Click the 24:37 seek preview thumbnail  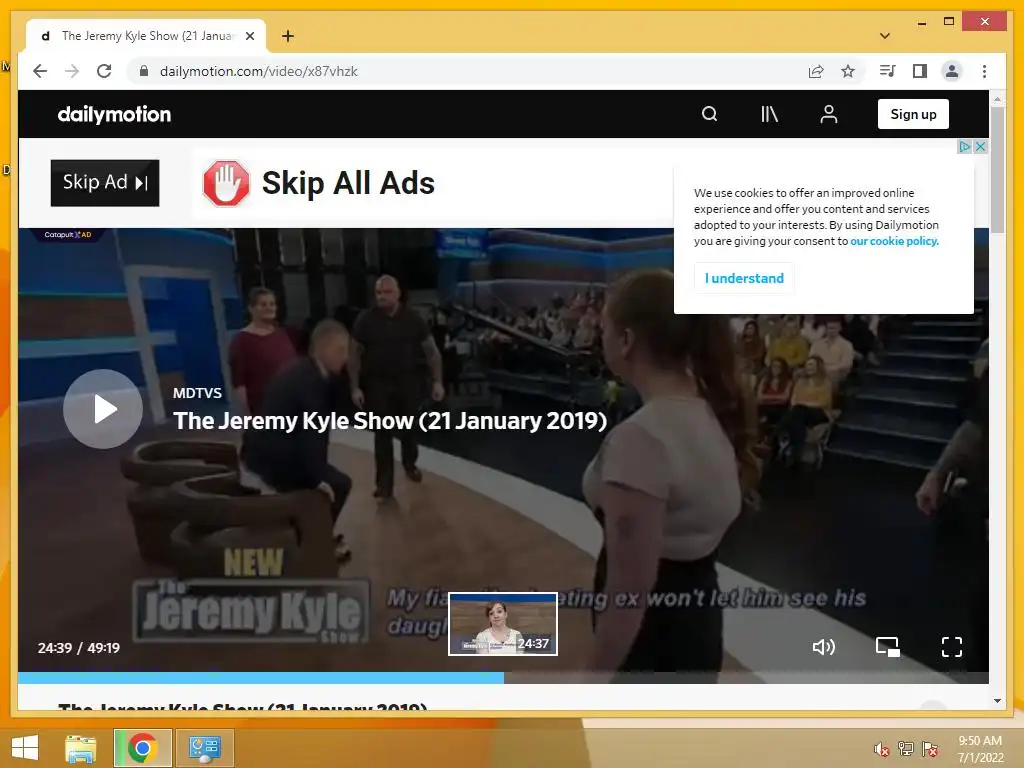click(x=503, y=624)
